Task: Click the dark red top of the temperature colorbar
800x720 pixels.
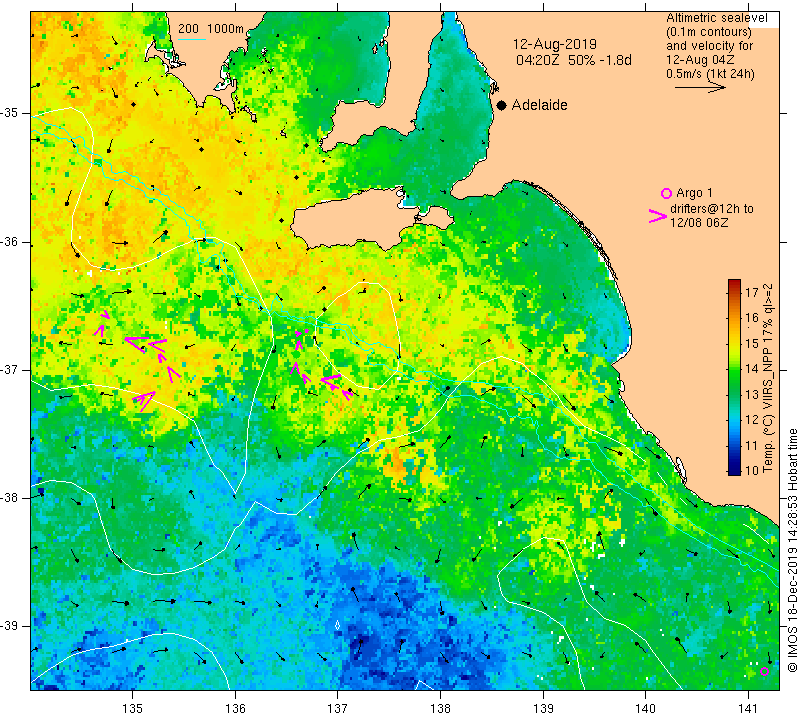Action: pyautogui.click(x=734, y=283)
